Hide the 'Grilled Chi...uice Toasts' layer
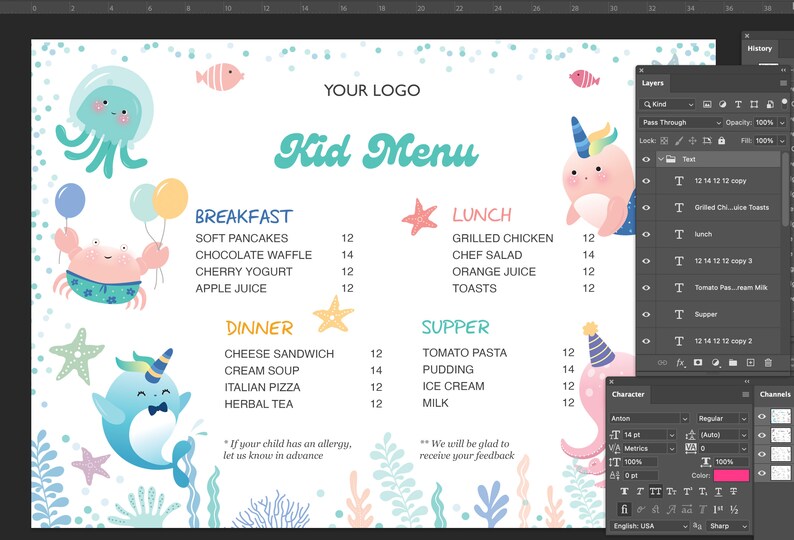Image resolution: width=794 pixels, height=540 pixels. pyautogui.click(x=646, y=208)
